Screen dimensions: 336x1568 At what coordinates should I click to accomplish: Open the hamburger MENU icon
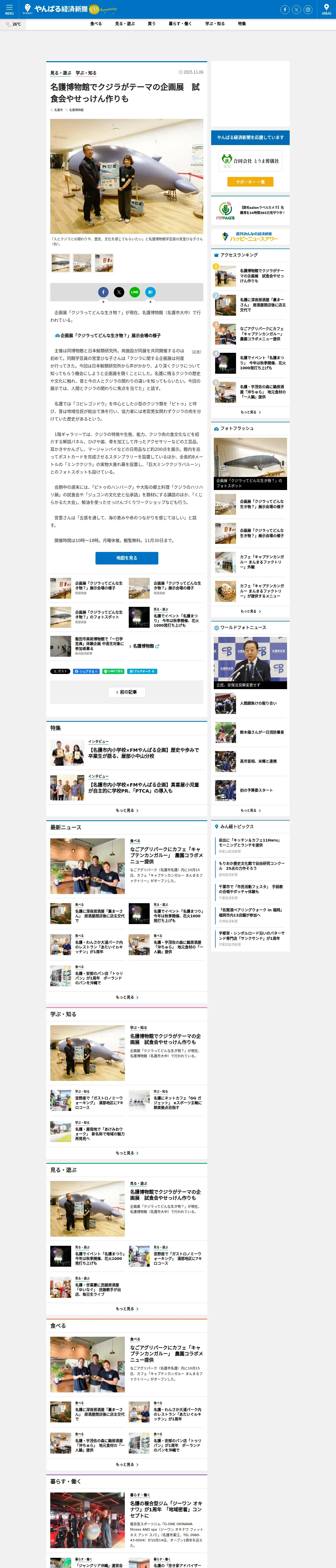click(9, 9)
